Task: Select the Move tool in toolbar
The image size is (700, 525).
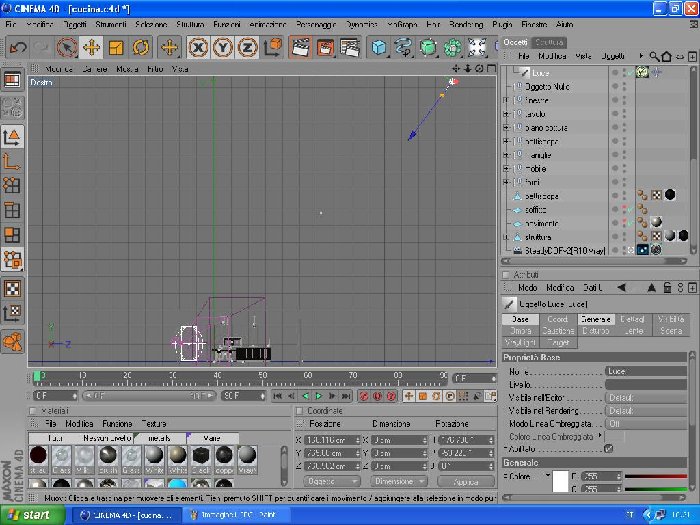Action: pyautogui.click(x=91, y=47)
